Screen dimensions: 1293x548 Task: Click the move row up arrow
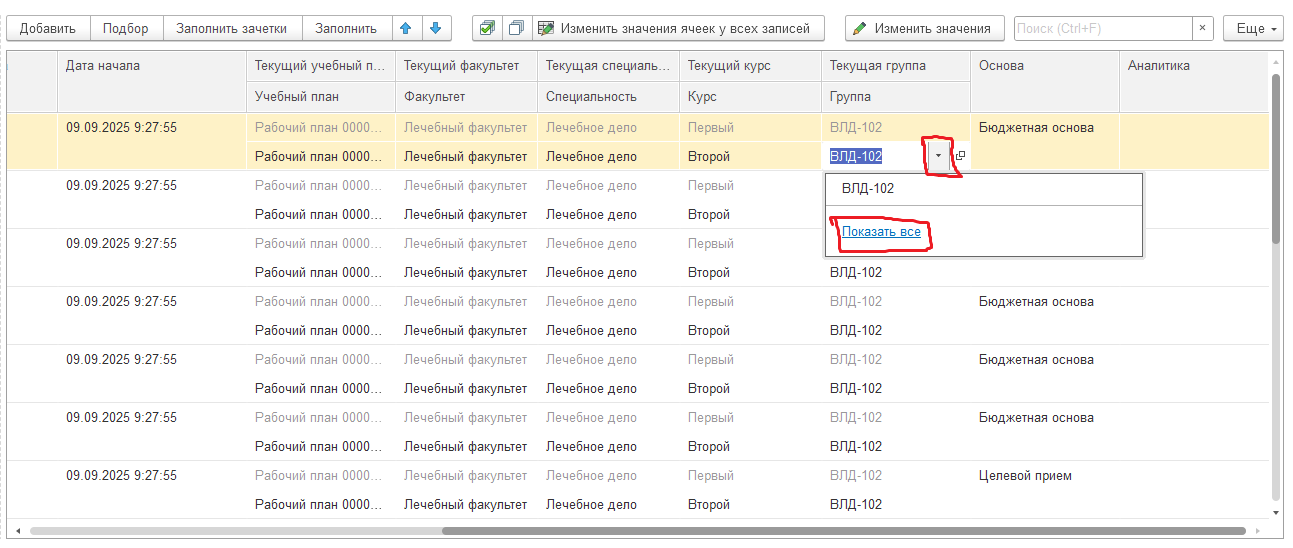tap(406, 28)
